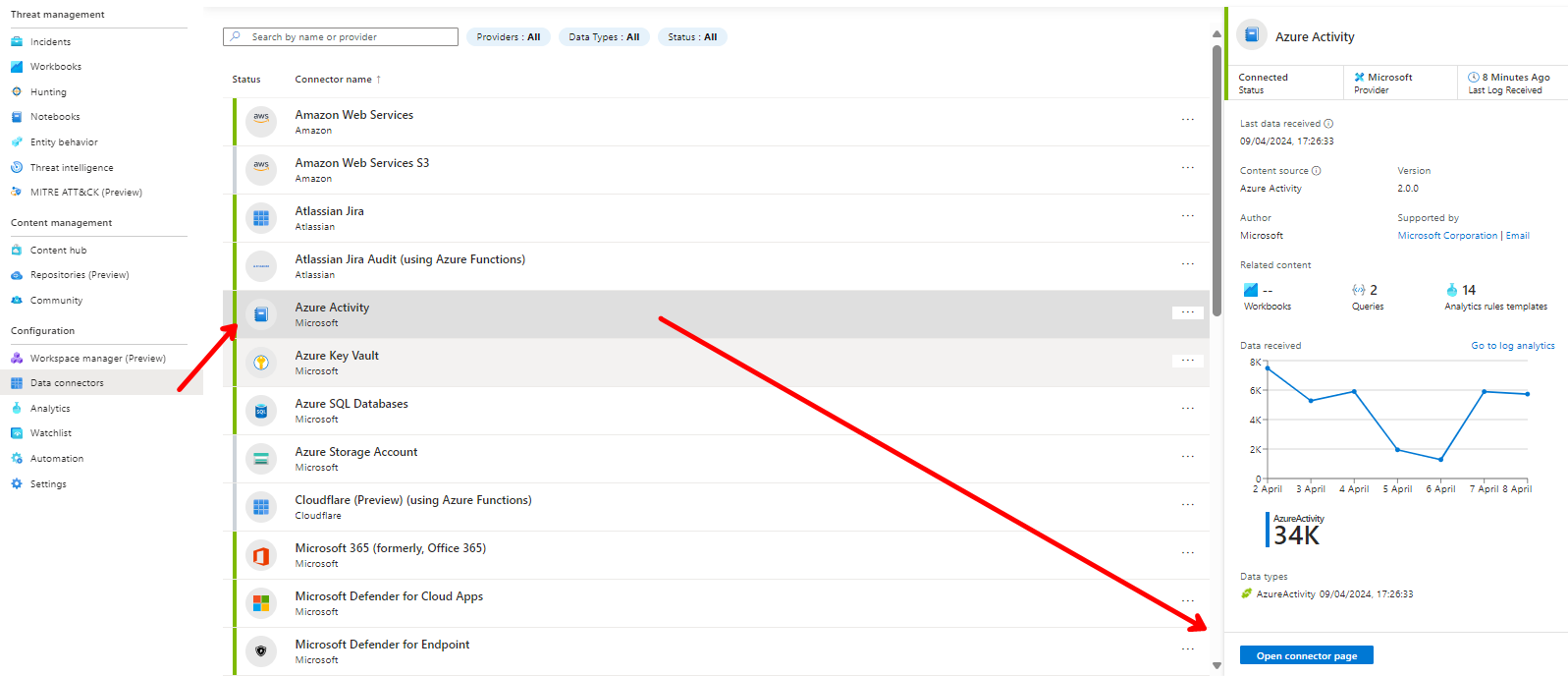The width and height of the screenshot is (1568, 676).
Task: Click the Azure SQL Databases icon
Action: pos(261,410)
